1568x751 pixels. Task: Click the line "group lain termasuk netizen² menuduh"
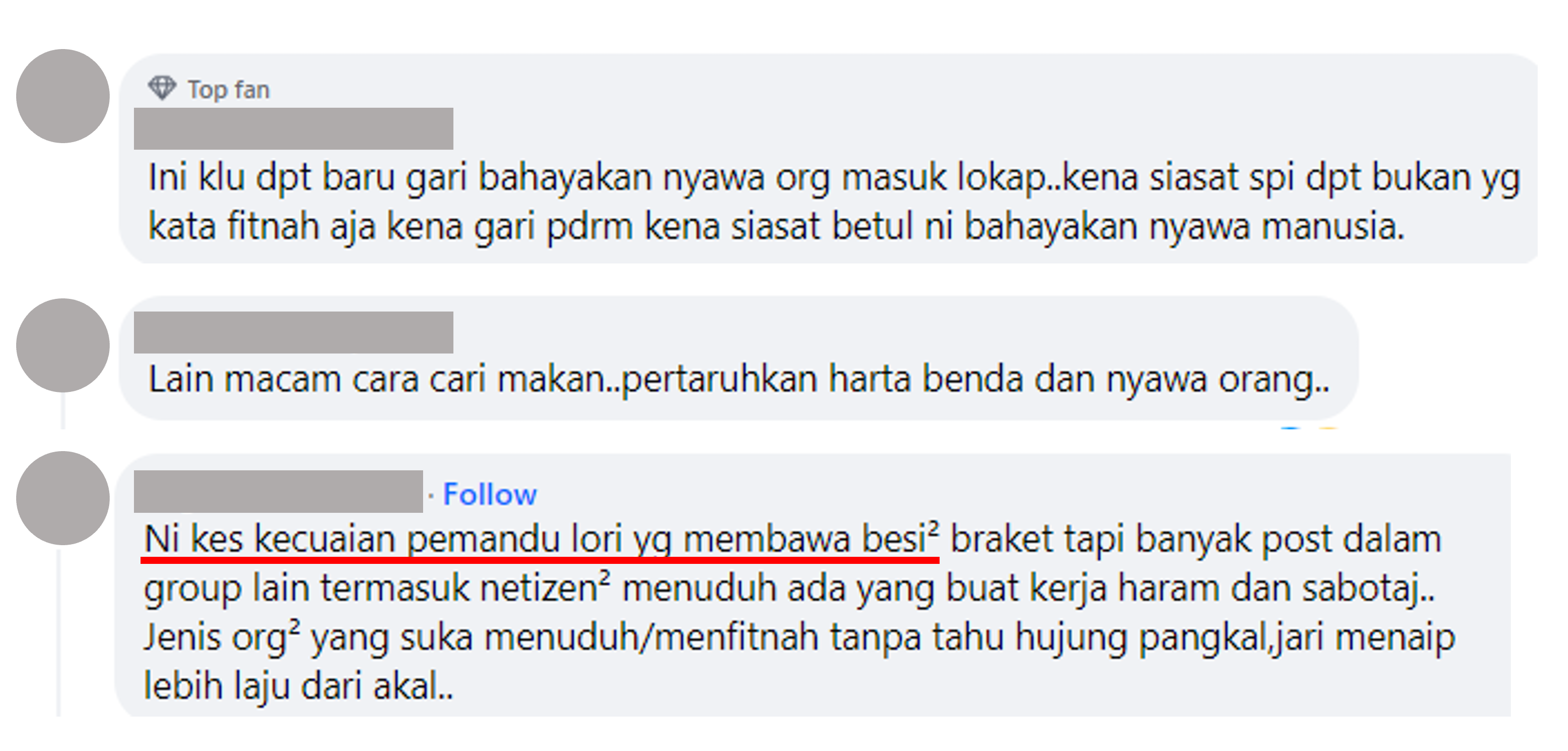click(x=790, y=589)
